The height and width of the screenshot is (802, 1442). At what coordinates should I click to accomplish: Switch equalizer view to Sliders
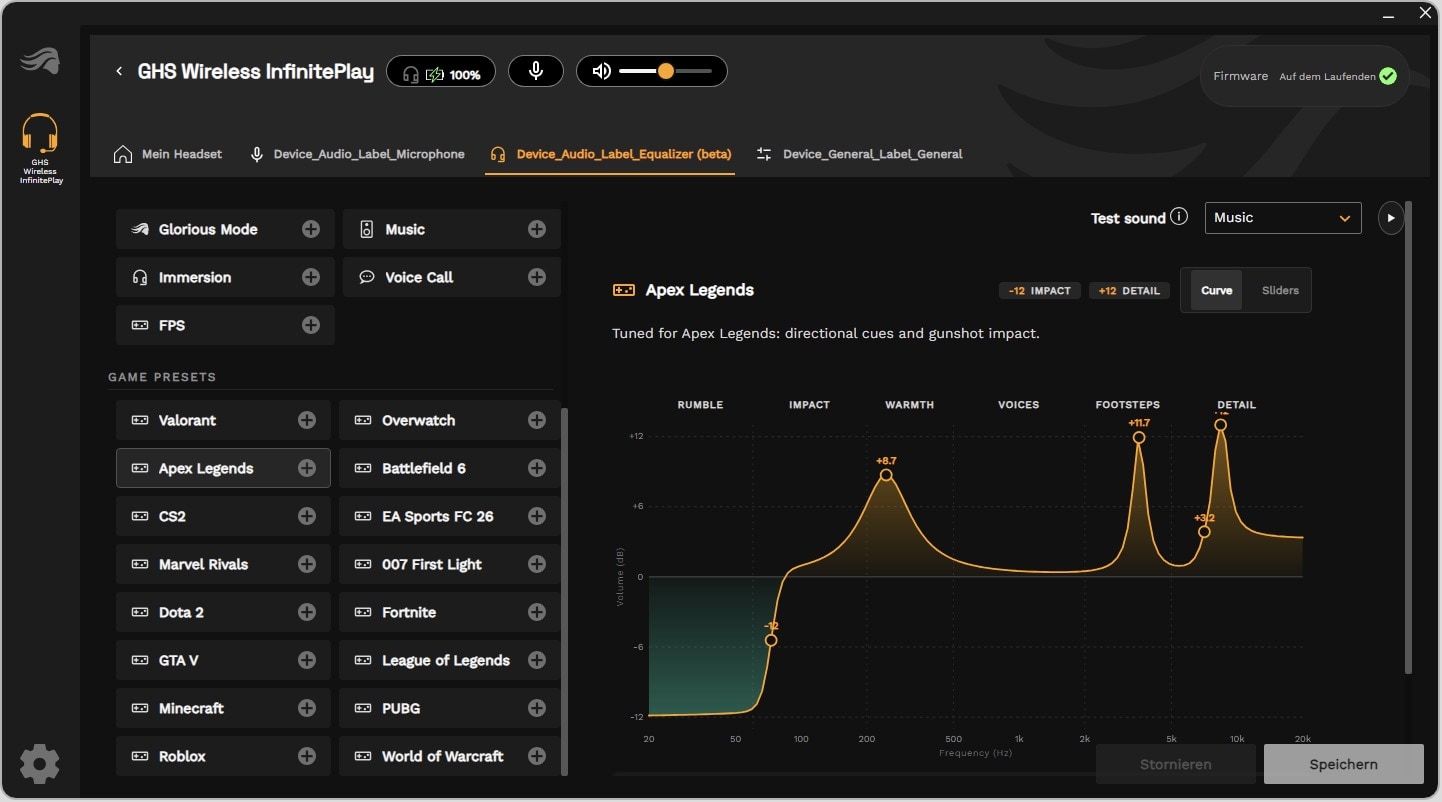point(1280,290)
